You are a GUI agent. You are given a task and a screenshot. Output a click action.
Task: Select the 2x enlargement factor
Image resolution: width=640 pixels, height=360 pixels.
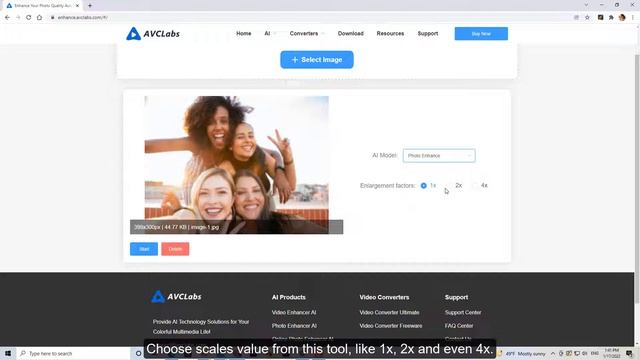coord(449,186)
